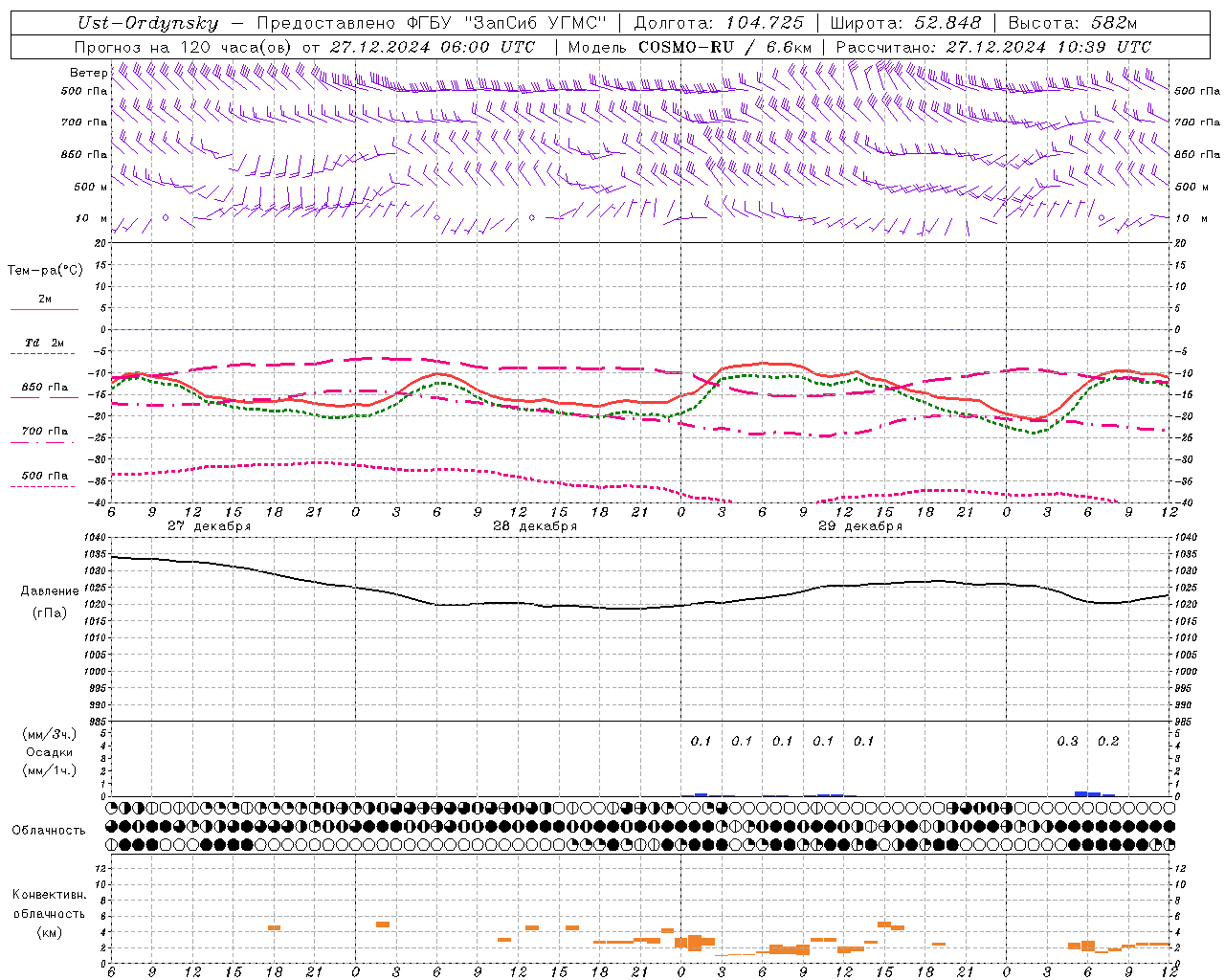Viewport: 1225px width, 980px height.
Task: Click the red "850 гПа" temperature legend line
Action: [44, 397]
